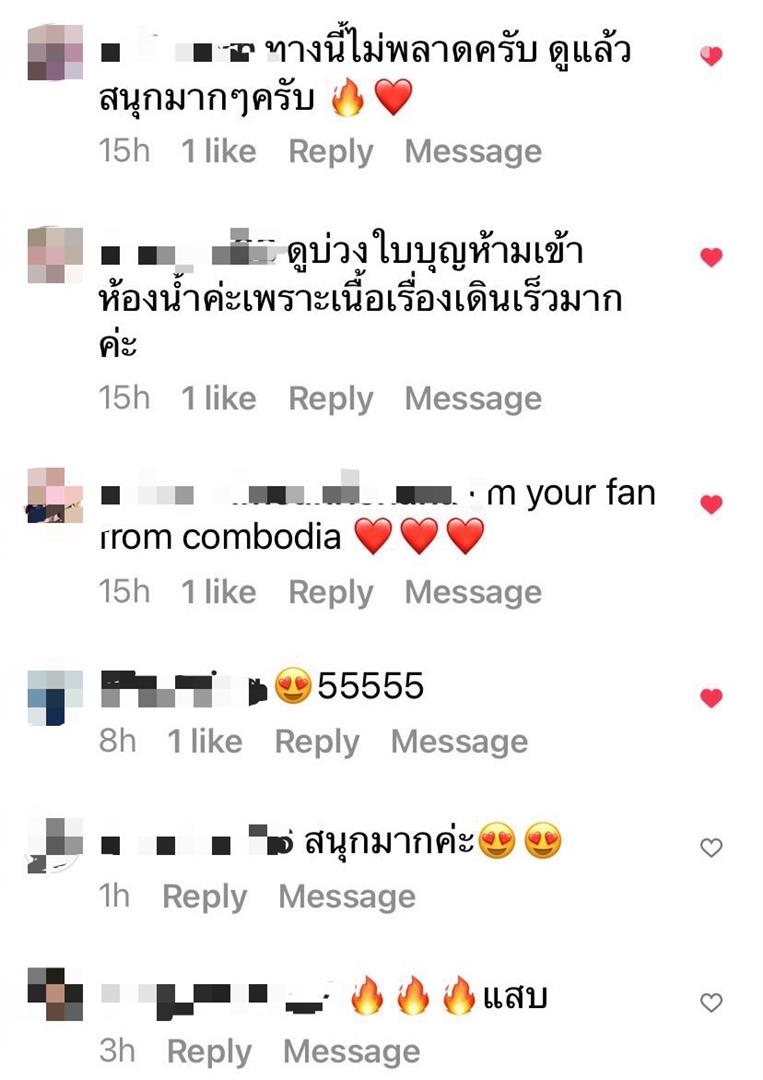Open the first commenter's profile picture

(55, 52)
